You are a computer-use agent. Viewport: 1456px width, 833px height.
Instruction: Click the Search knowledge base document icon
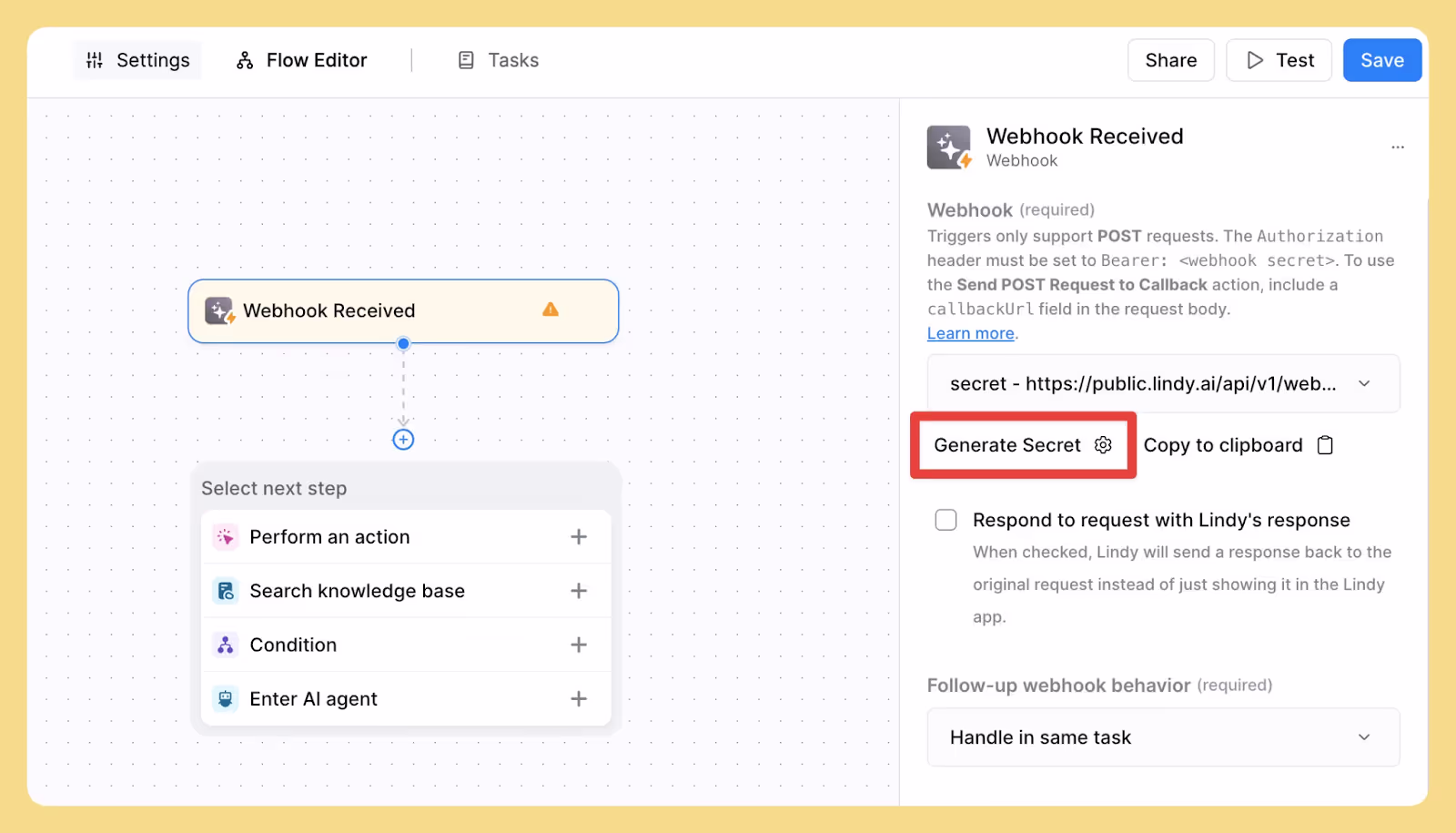point(226,591)
